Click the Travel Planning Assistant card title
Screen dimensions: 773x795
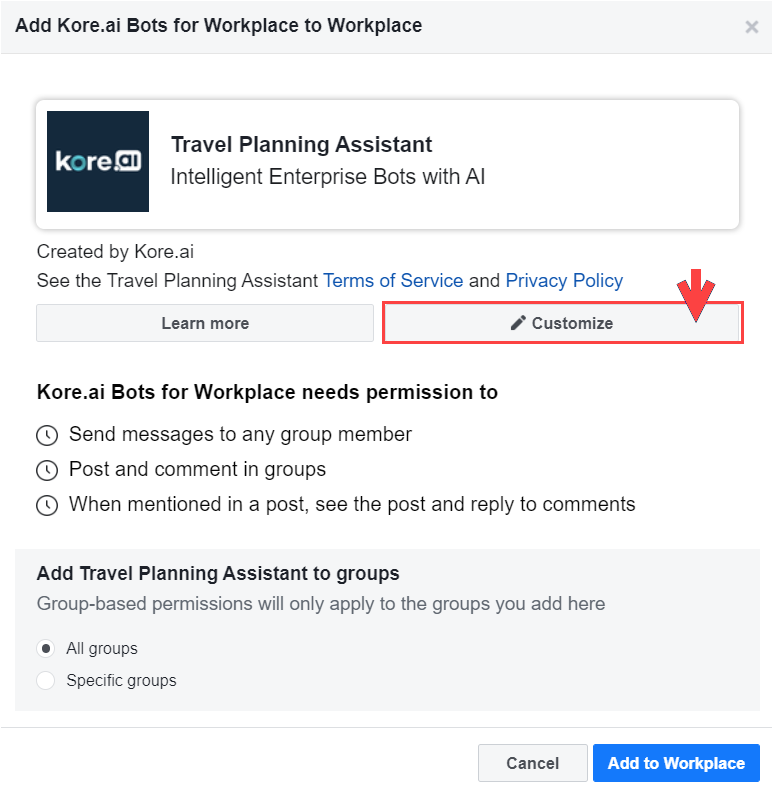(302, 145)
